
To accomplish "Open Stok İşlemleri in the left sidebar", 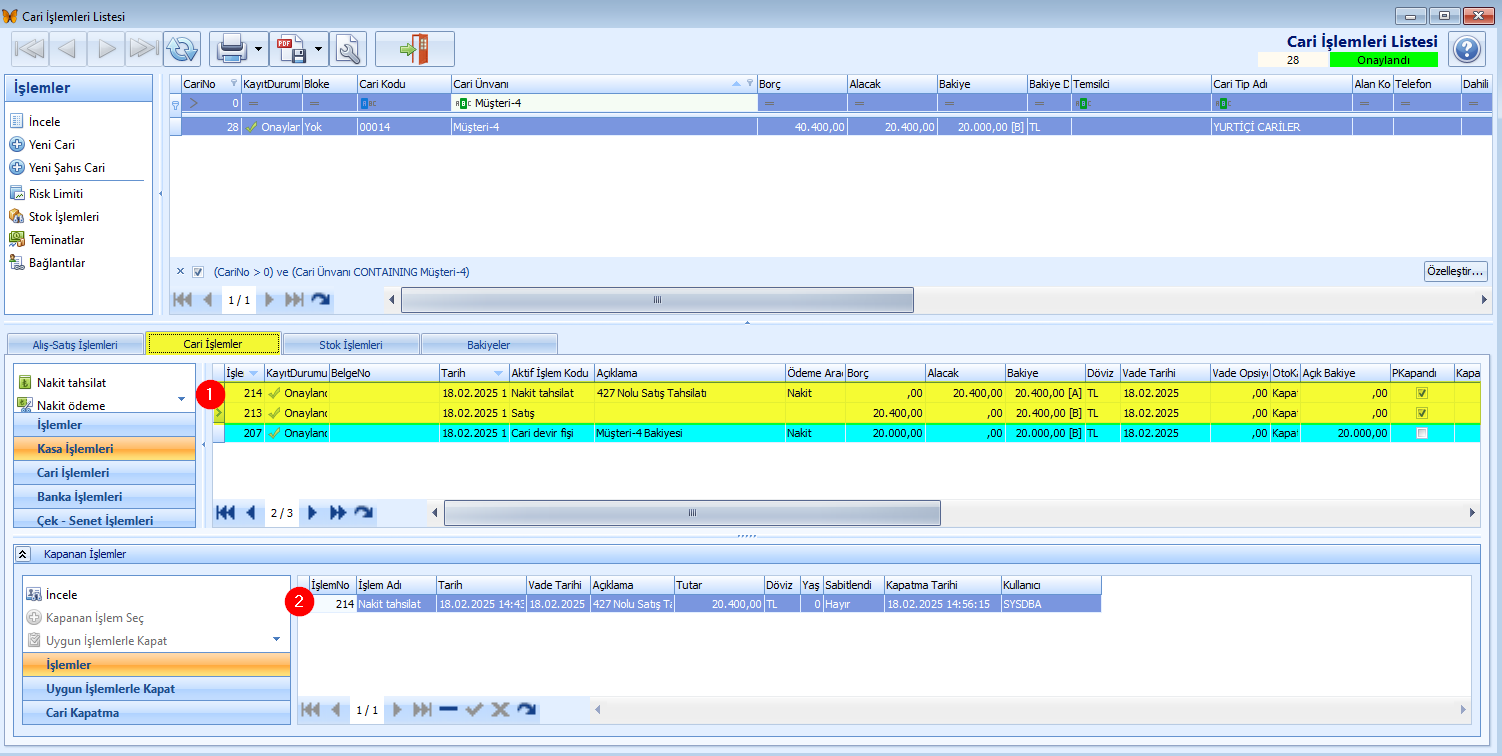I will click(x=64, y=216).
